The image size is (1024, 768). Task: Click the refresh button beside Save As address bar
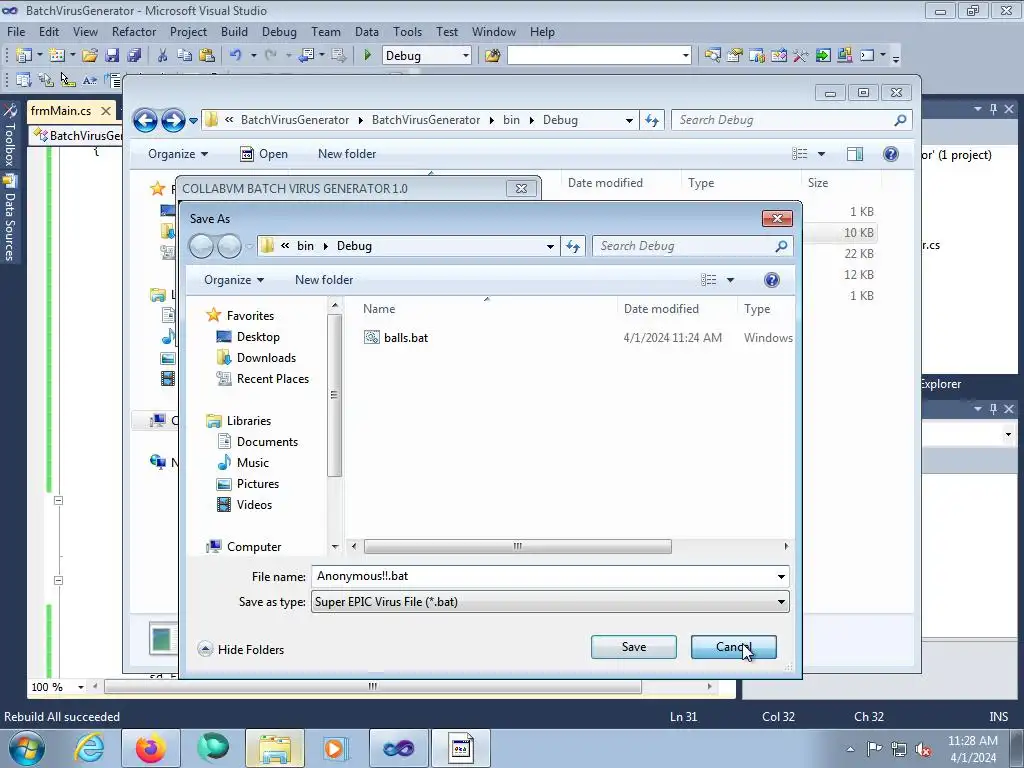[x=573, y=246]
